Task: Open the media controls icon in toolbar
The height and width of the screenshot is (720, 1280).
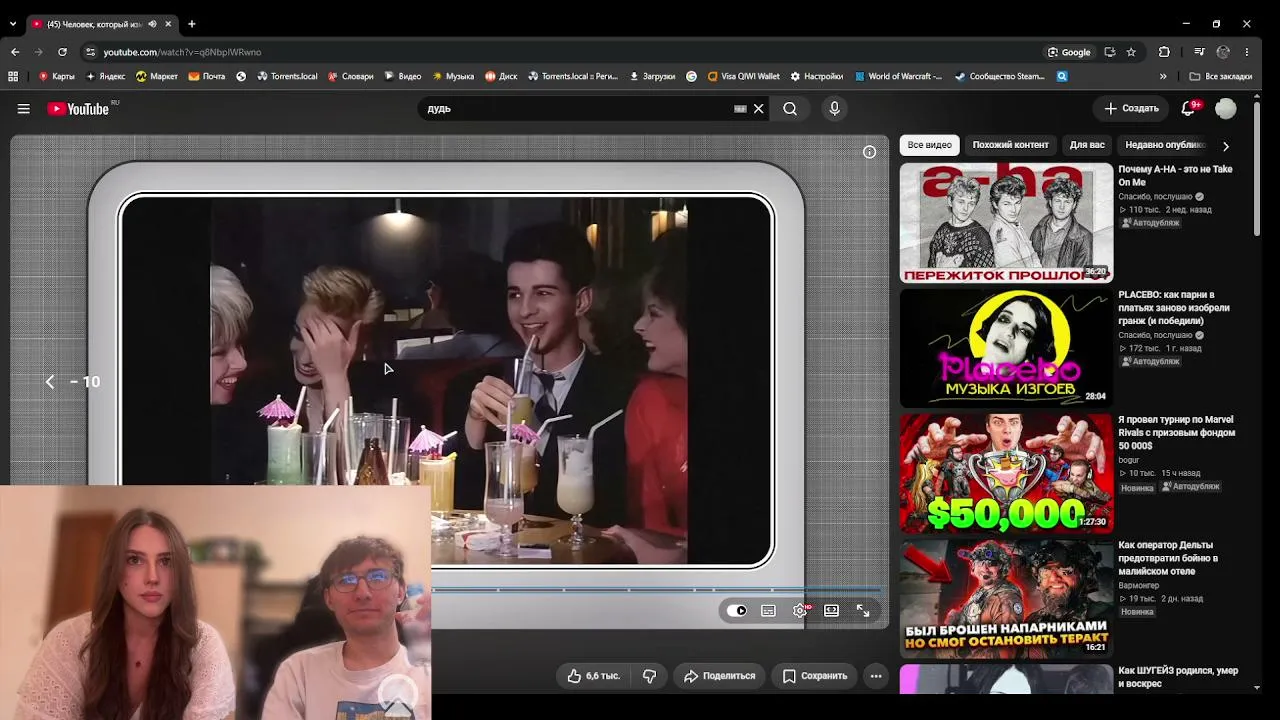Action: [x=1199, y=52]
